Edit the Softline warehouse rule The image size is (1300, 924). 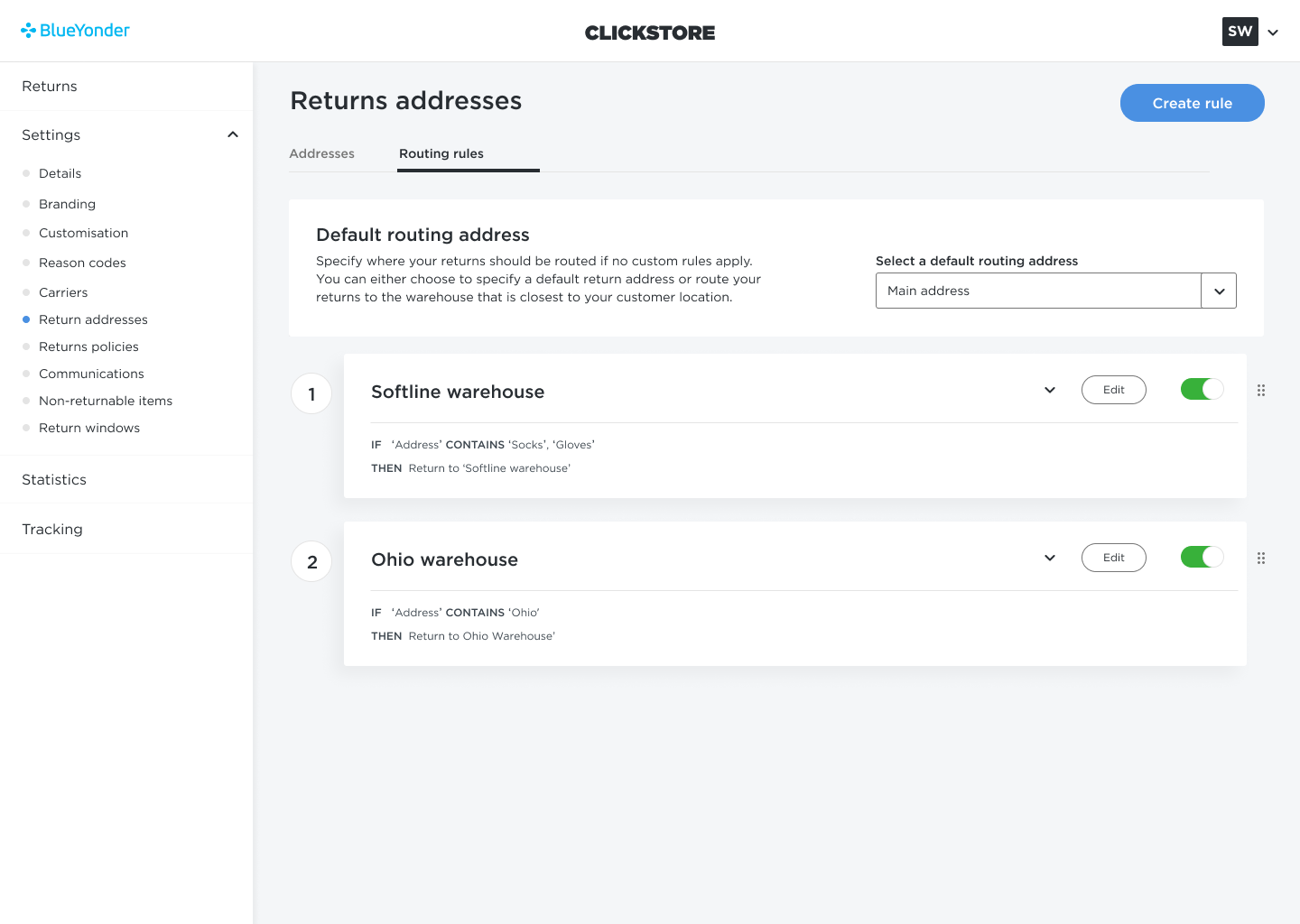click(x=1114, y=390)
